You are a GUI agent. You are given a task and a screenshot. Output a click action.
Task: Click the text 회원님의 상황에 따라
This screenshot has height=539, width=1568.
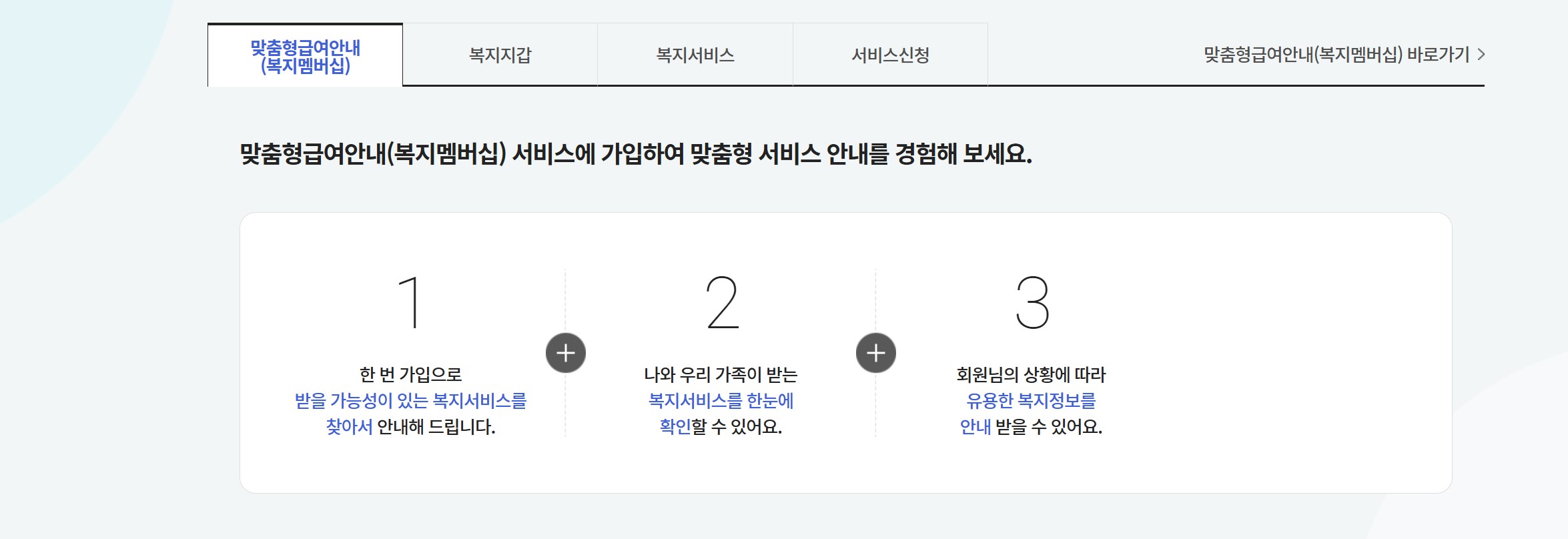pos(1031,375)
